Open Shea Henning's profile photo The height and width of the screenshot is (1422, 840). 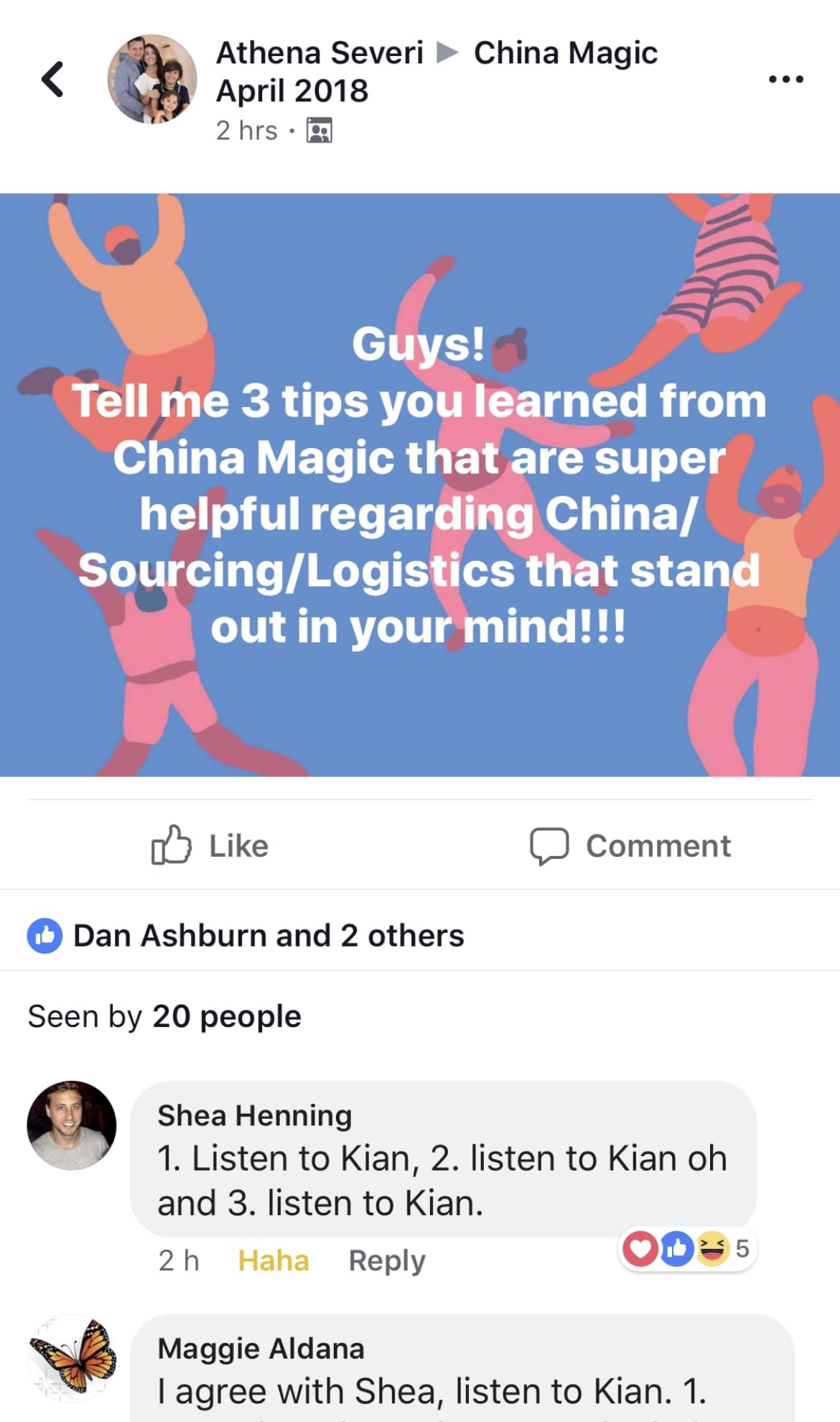tap(72, 1125)
